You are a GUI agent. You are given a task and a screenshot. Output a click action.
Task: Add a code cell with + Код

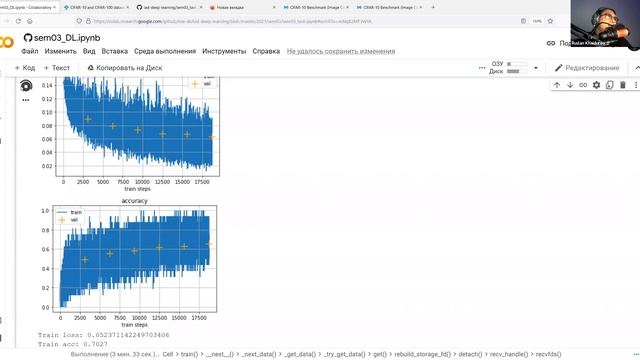(25, 68)
